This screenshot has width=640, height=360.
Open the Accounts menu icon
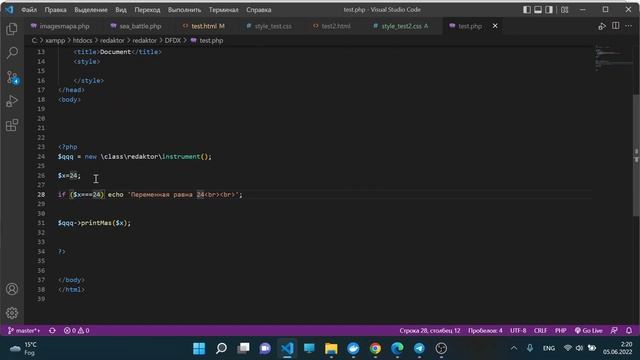pos(12,289)
